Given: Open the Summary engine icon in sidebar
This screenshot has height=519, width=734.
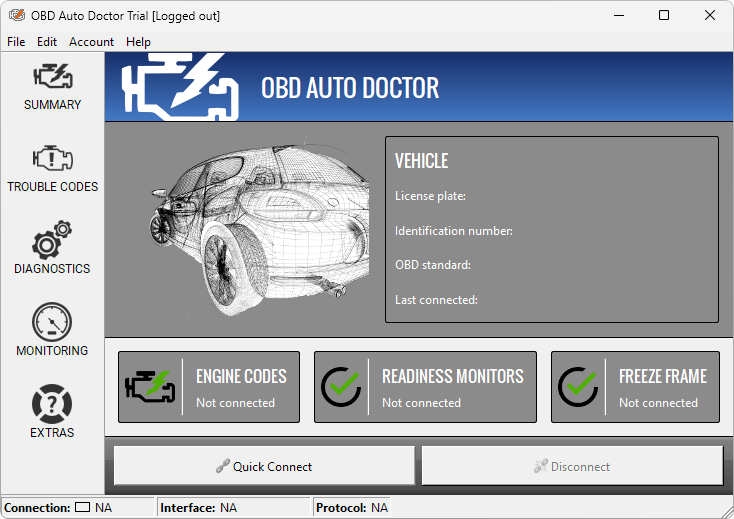Looking at the screenshot, I should [x=52, y=77].
